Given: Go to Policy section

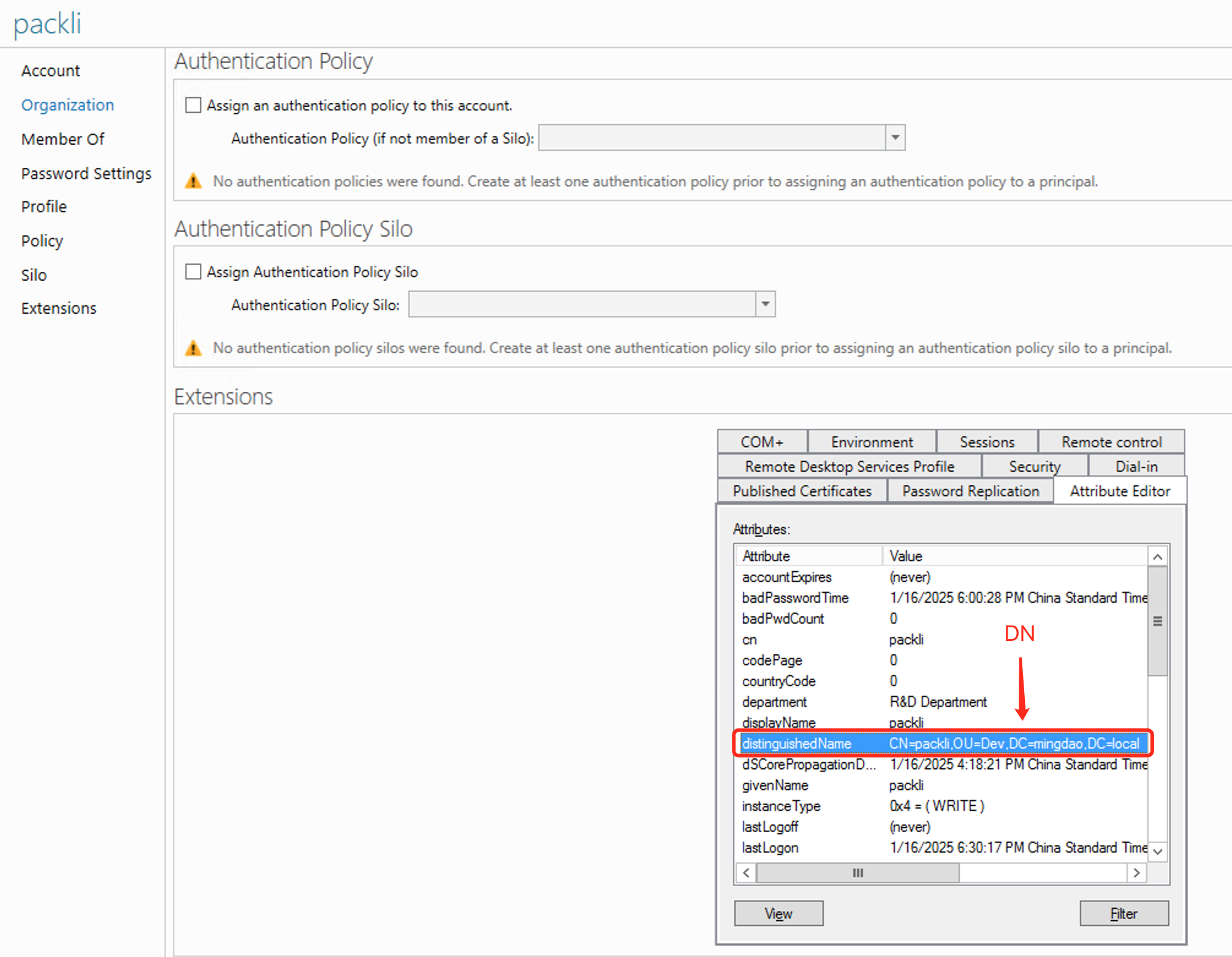Looking at the screenshot, I should (42, 241).
